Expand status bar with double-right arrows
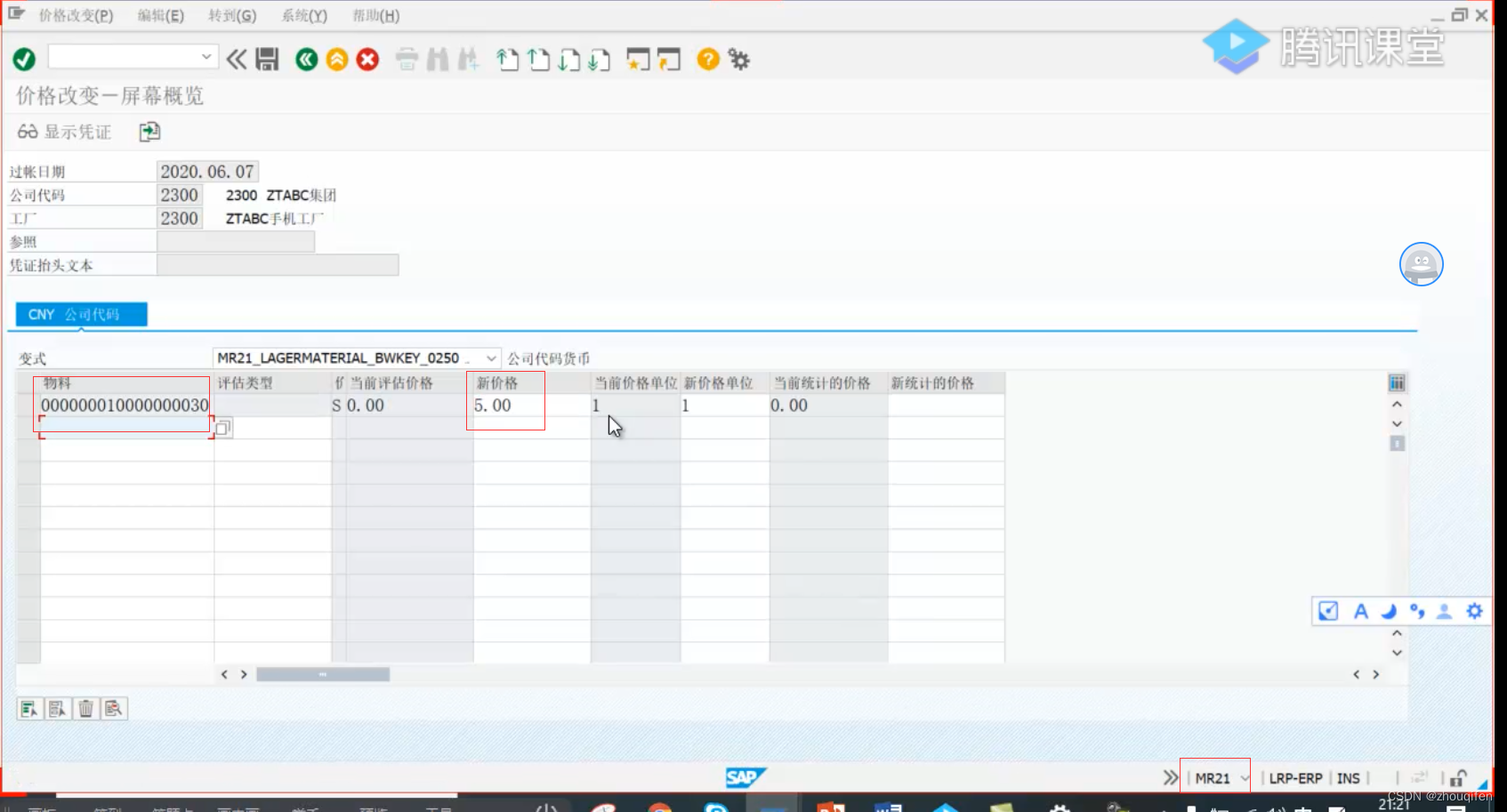 [1170, 778]
